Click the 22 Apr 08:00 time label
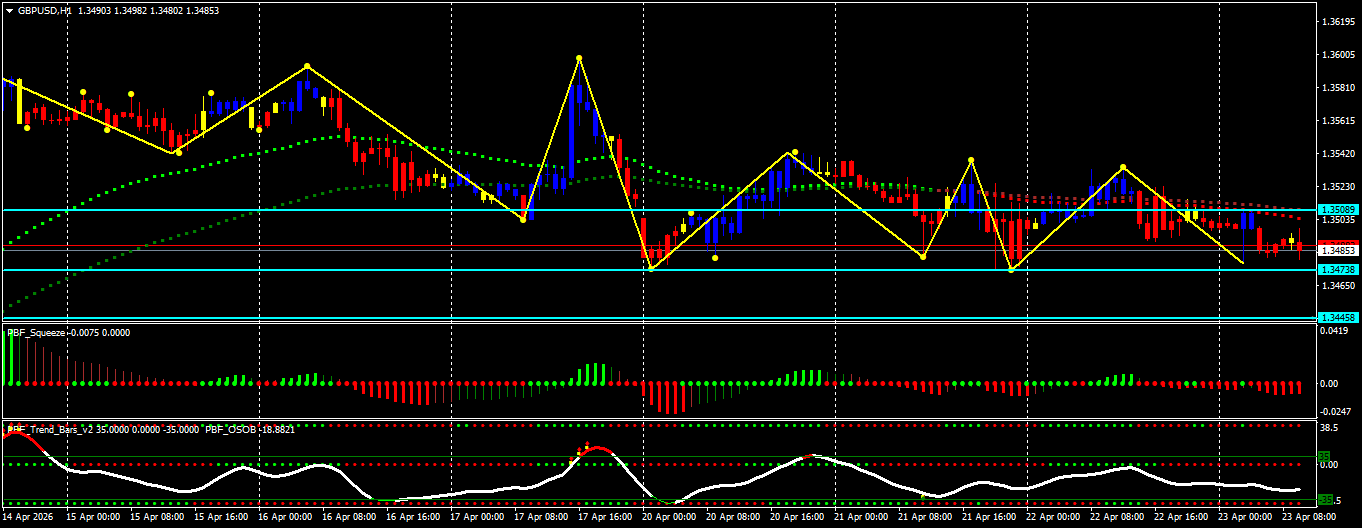The image size is (1362, 528). click(x=1116, y=517)
